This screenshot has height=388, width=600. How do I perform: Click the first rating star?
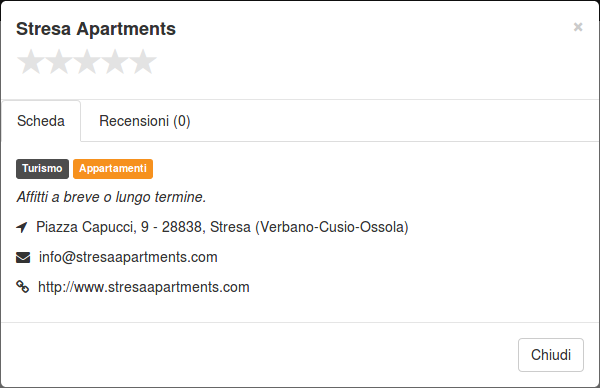click(31, 62)
